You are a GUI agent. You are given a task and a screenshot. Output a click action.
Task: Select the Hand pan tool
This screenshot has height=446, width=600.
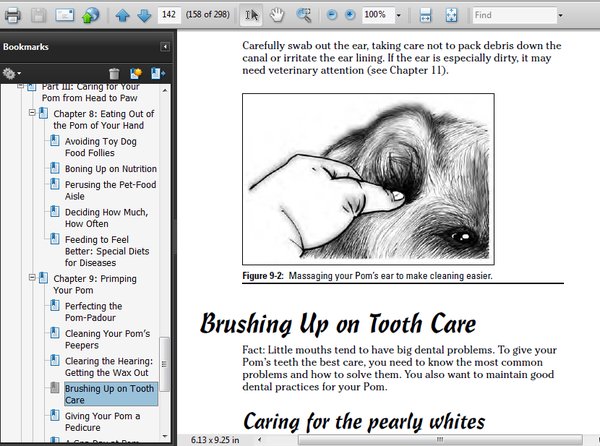(277, 16)
